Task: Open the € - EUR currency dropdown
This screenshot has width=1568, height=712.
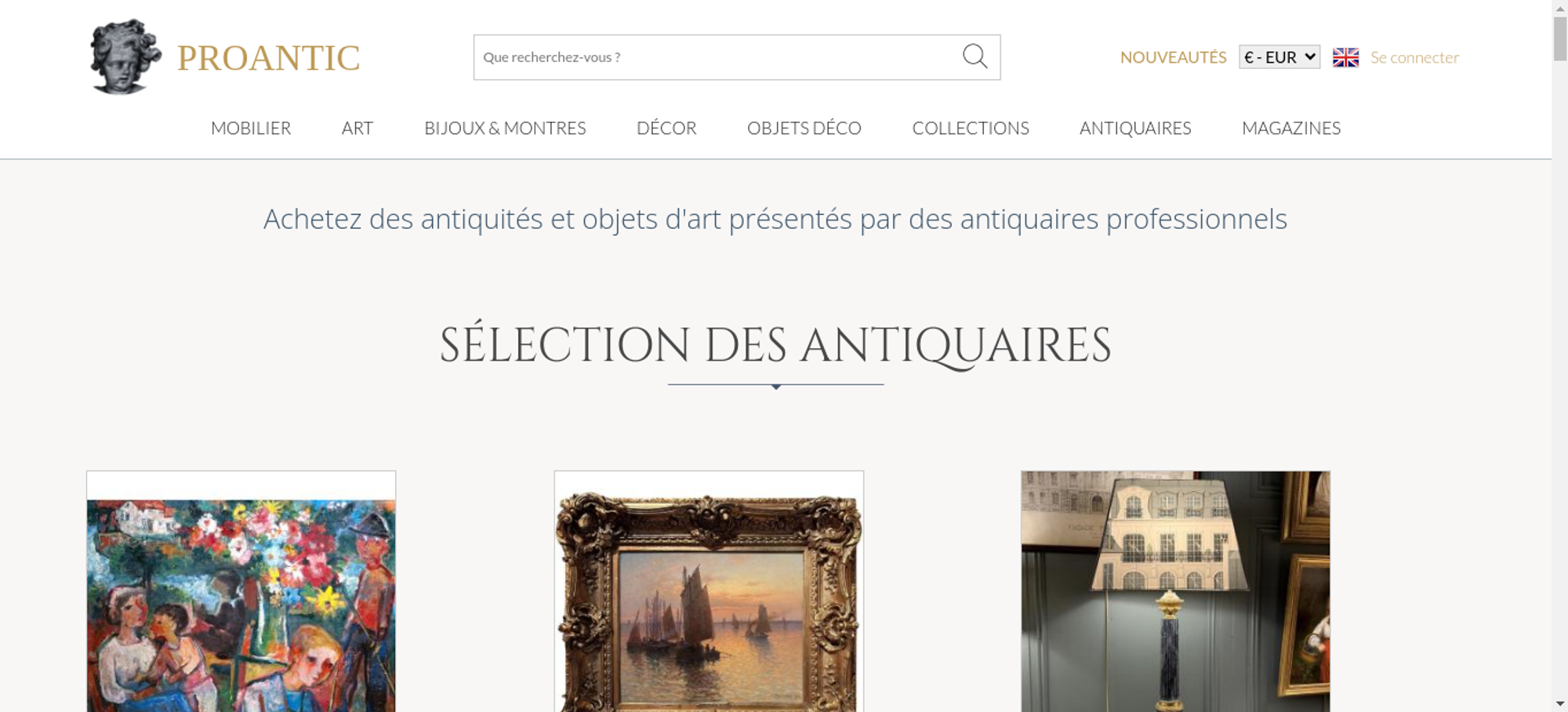Action: tap(1279, 57)
